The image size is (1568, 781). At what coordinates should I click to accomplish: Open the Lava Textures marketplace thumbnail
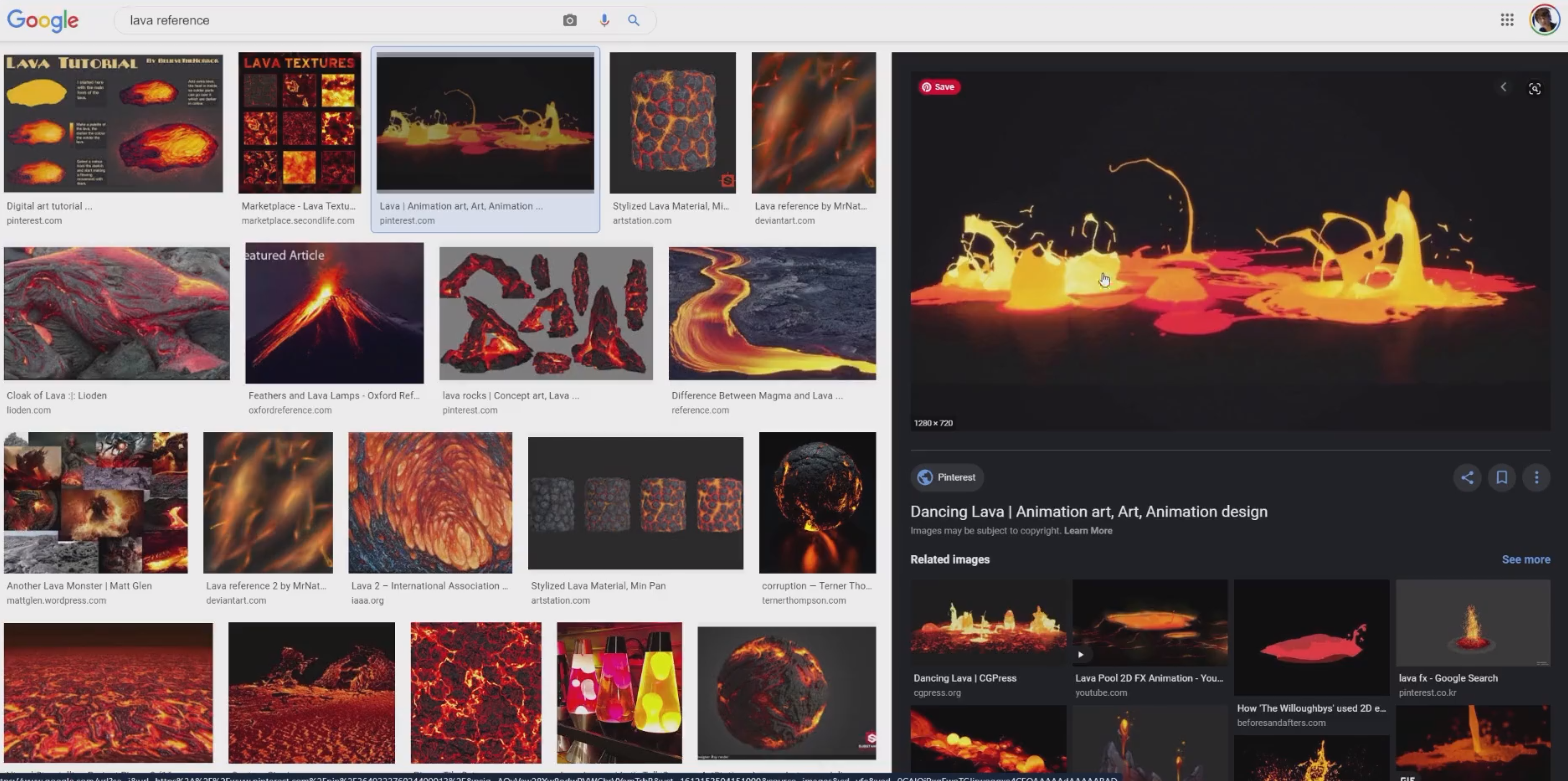click(299, 123)
